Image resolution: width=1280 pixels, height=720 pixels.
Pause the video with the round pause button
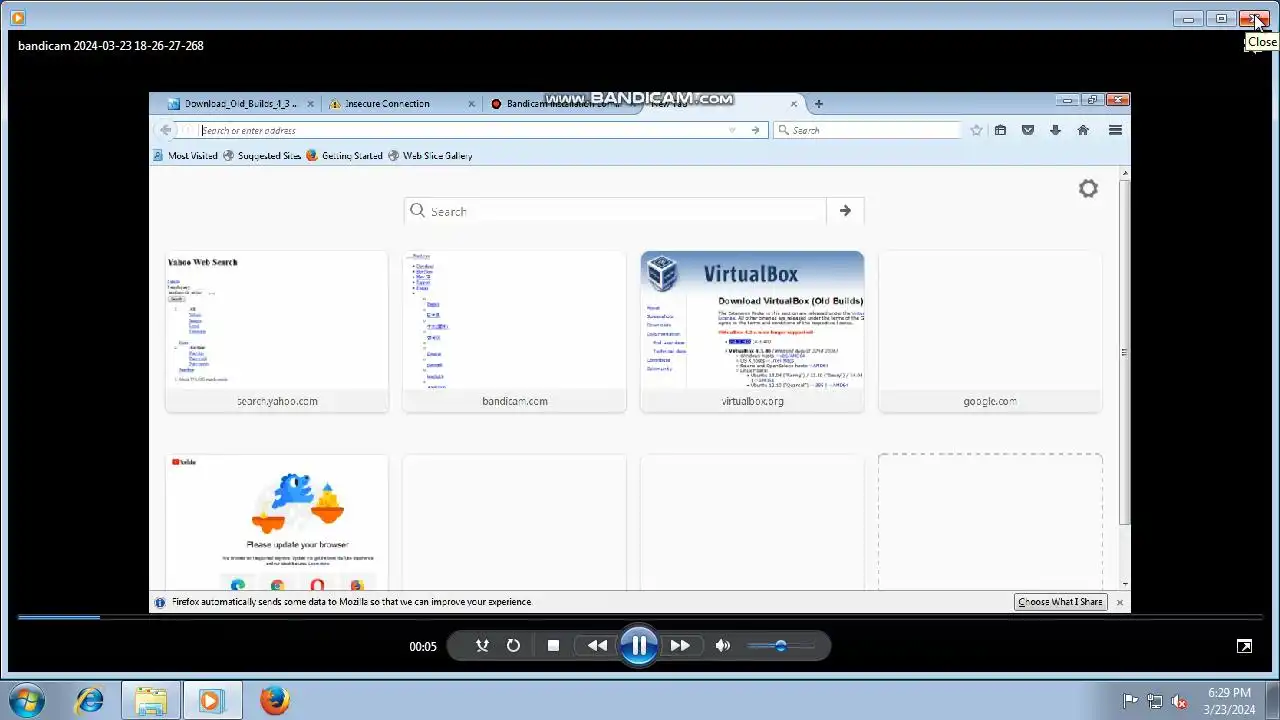pyautogui.click(x=639, y=645)
